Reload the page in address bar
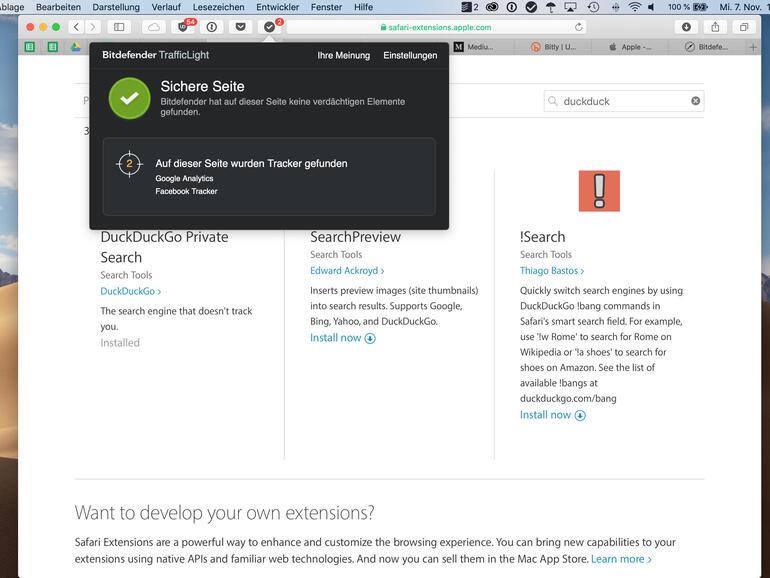 (x=578, y=27)
